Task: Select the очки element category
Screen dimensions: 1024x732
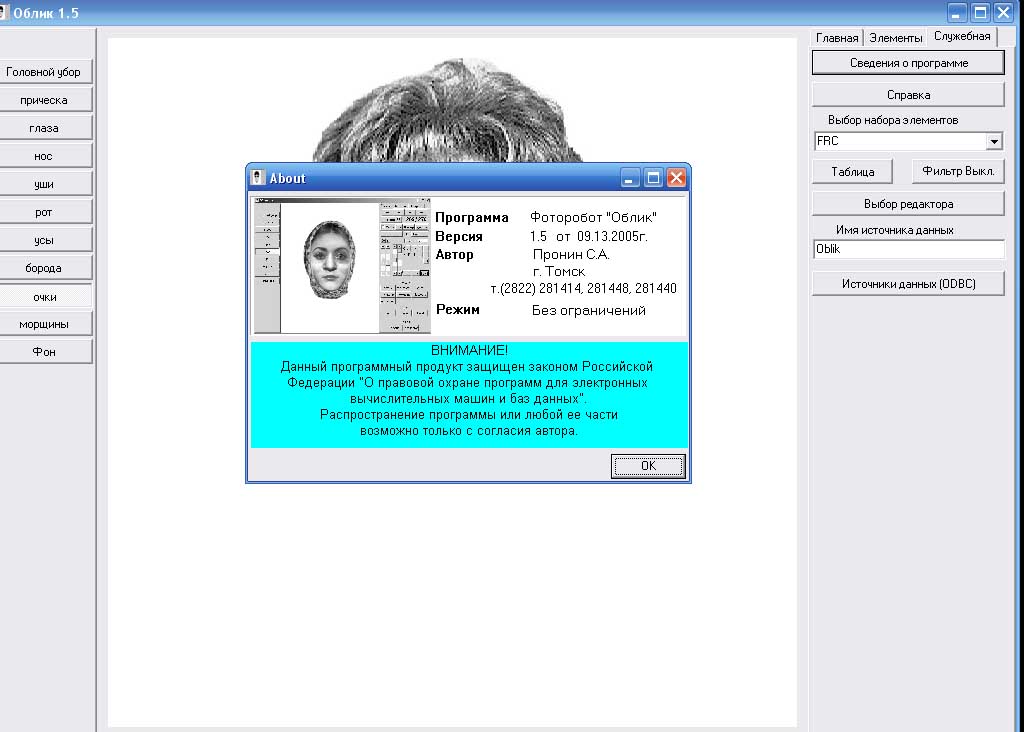Action: click(x=44, y=297)
